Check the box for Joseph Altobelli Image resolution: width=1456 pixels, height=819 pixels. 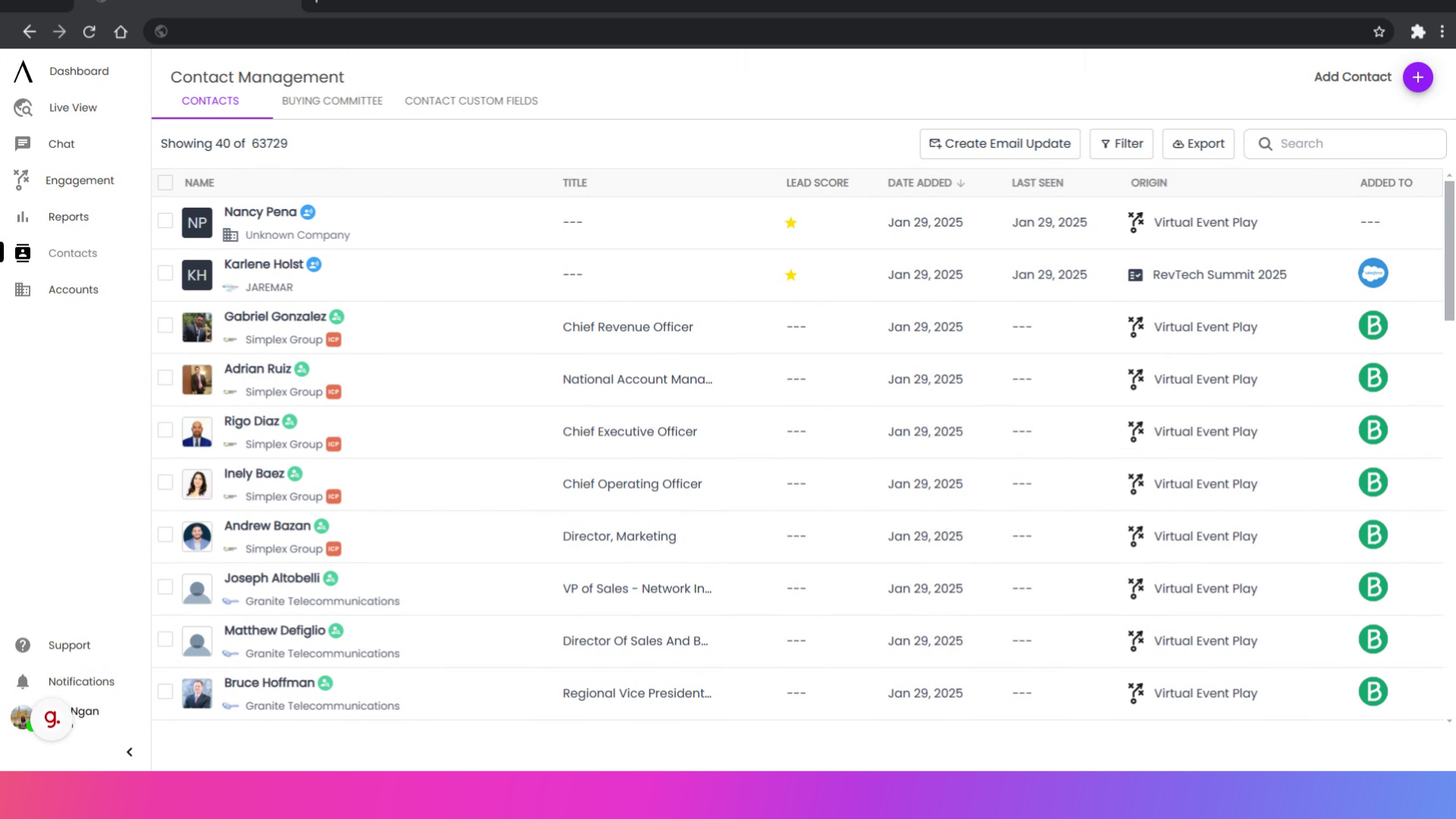(x=165, y=587)
